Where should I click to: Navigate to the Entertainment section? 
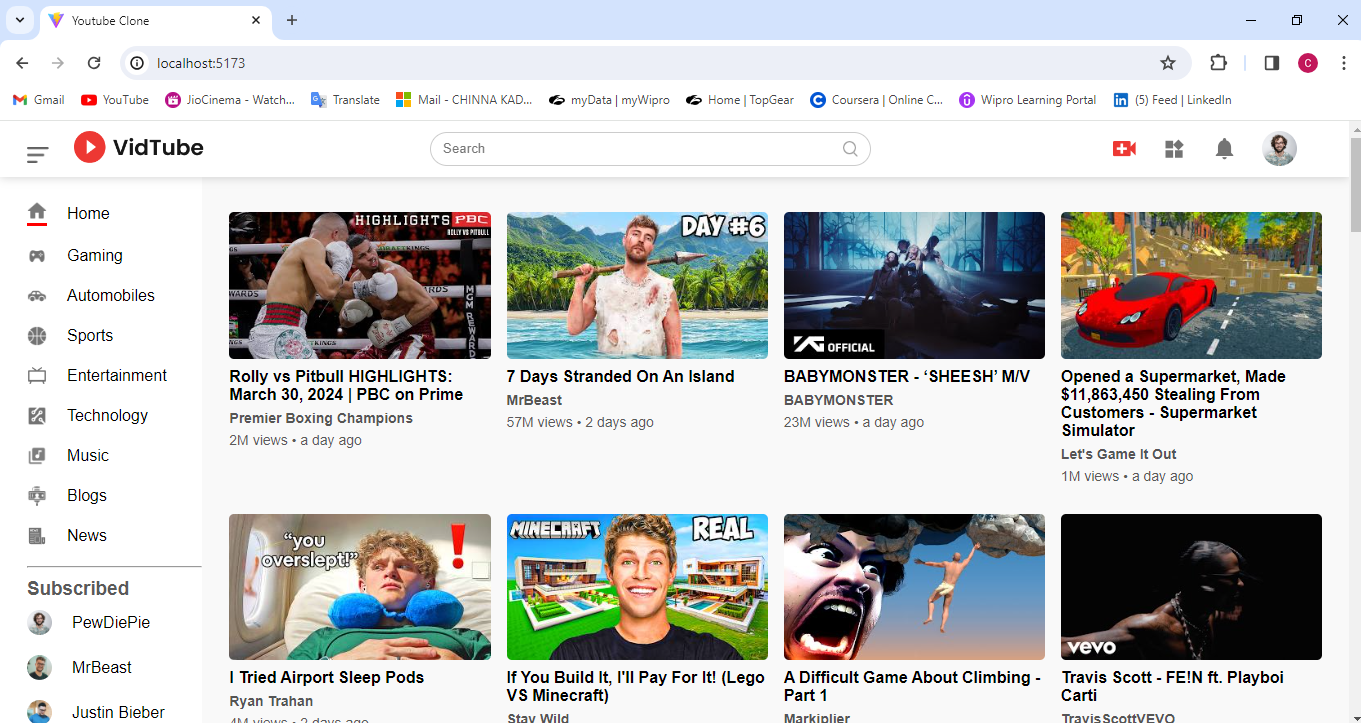tap(116, 375)
